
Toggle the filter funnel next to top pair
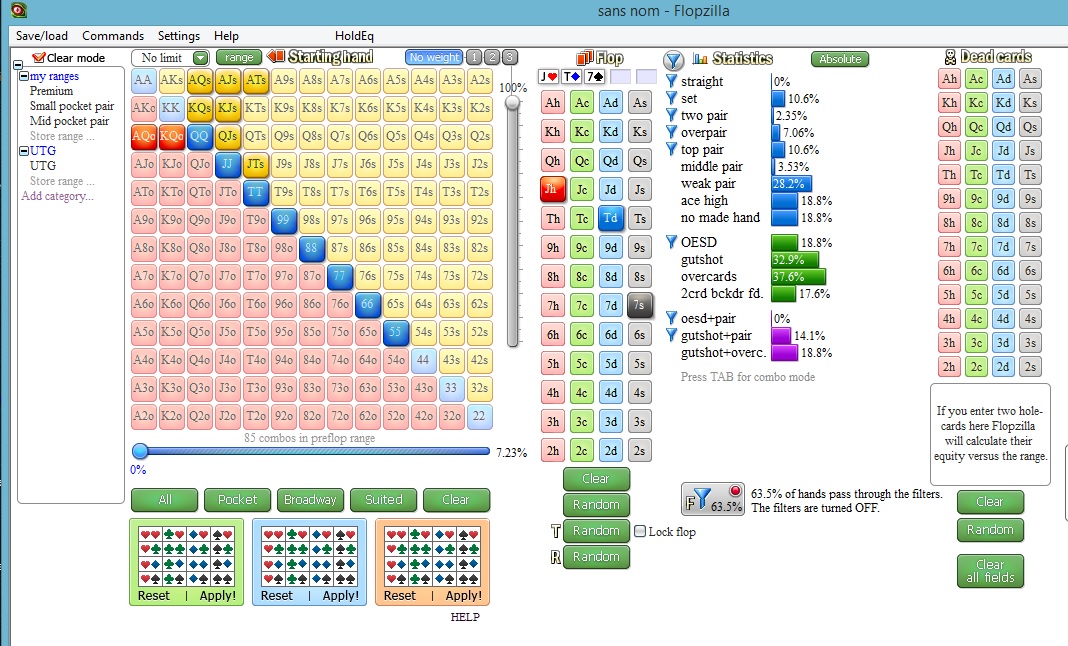click(672, 149)
